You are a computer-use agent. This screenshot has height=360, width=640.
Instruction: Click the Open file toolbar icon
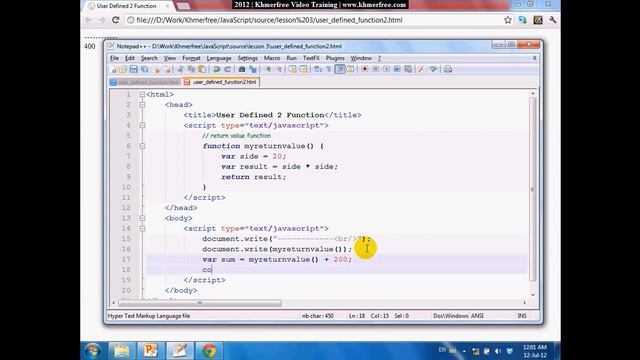[122, 69]
